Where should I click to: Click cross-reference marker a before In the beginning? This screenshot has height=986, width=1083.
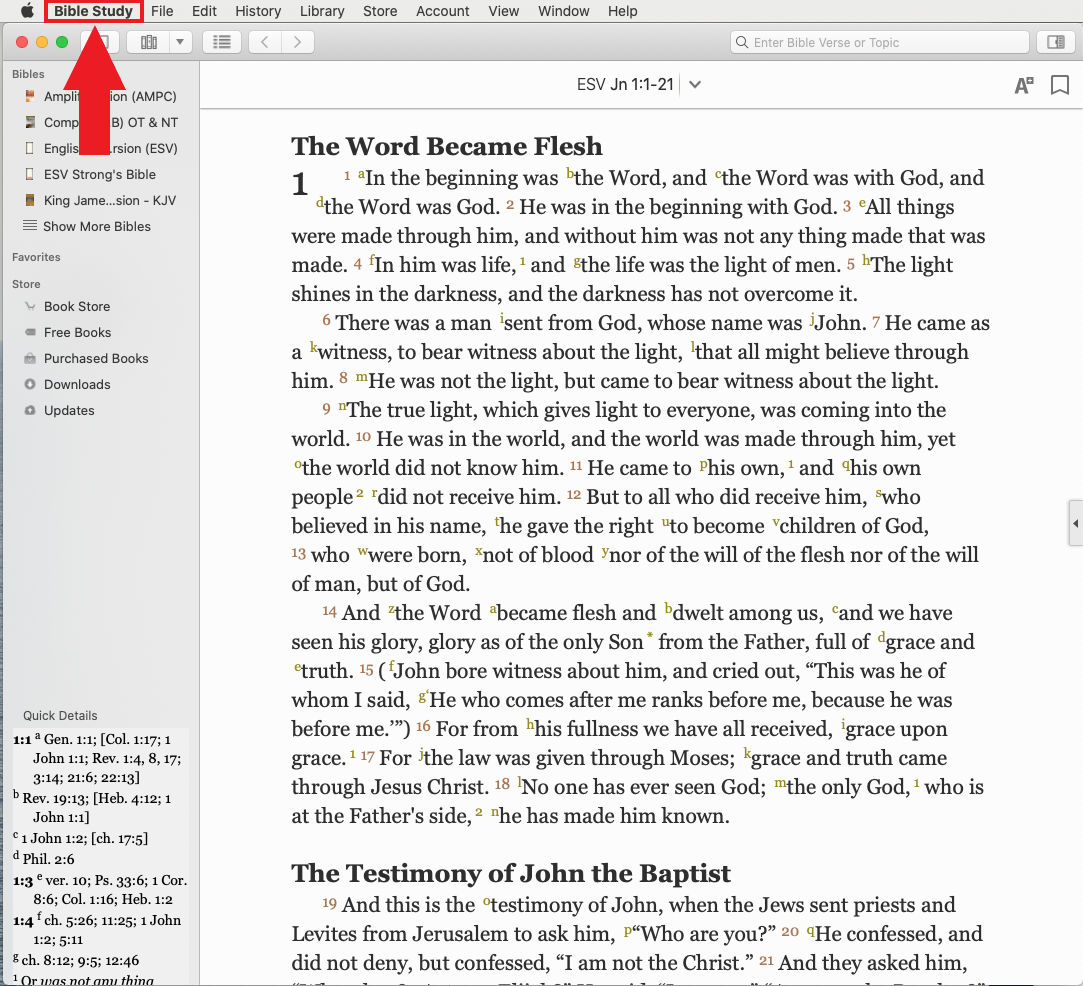point(361,175)
